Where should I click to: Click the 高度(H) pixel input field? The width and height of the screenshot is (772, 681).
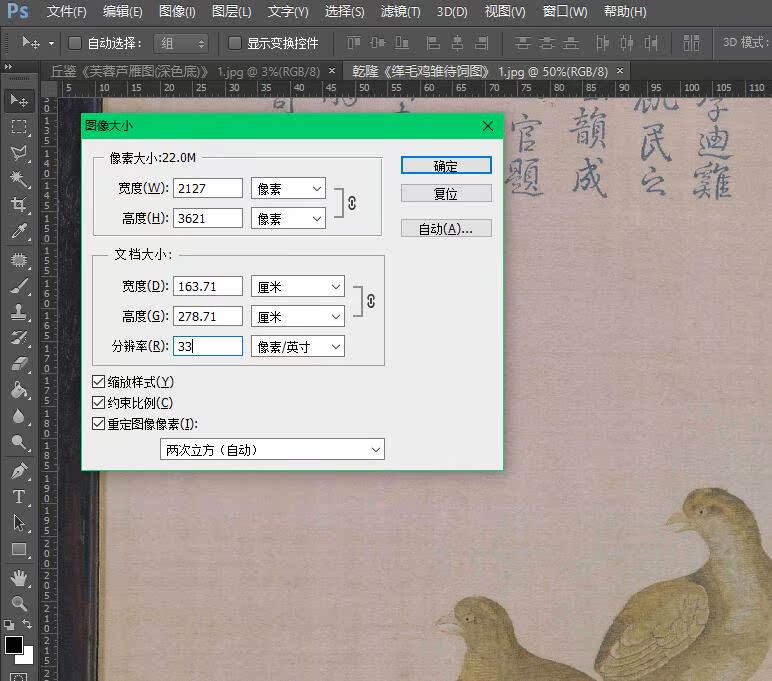point(208,218)
